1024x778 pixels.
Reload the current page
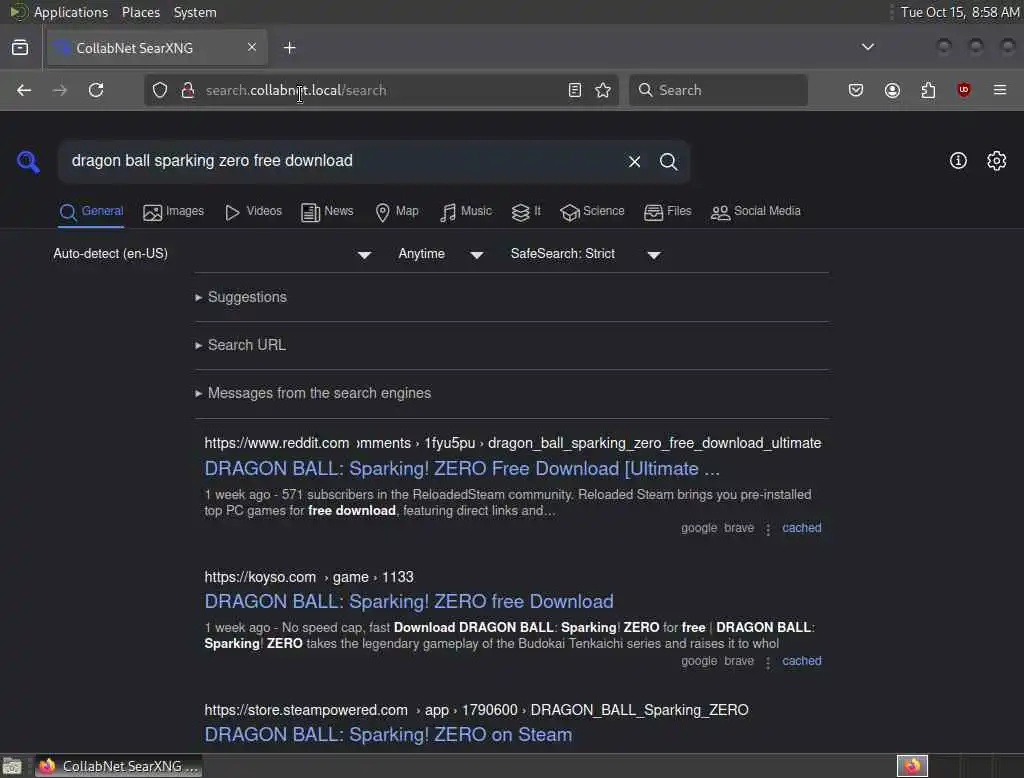click(96, 90)
